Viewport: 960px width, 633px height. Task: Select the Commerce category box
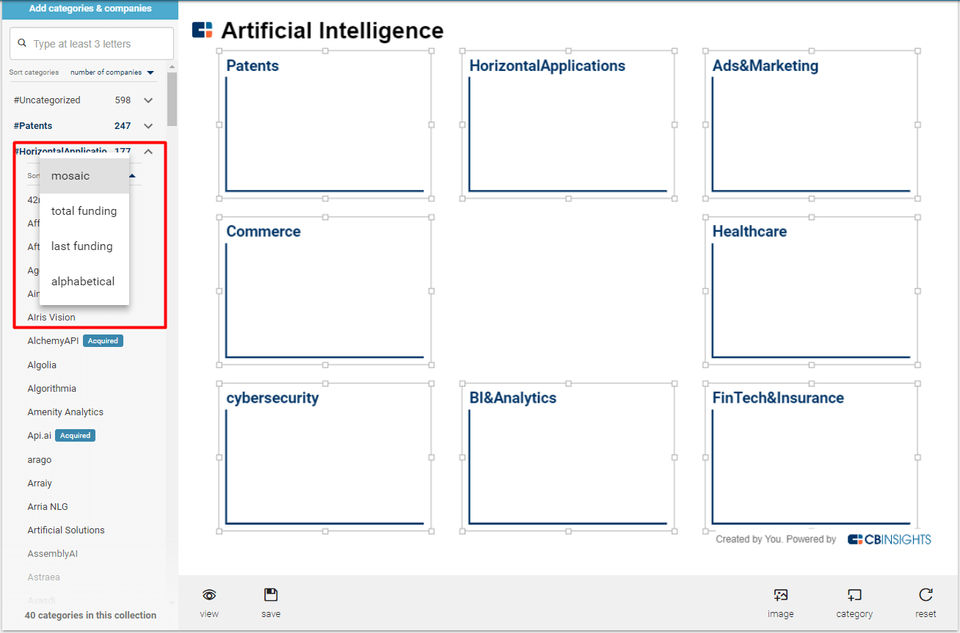[x=325, y=291]
